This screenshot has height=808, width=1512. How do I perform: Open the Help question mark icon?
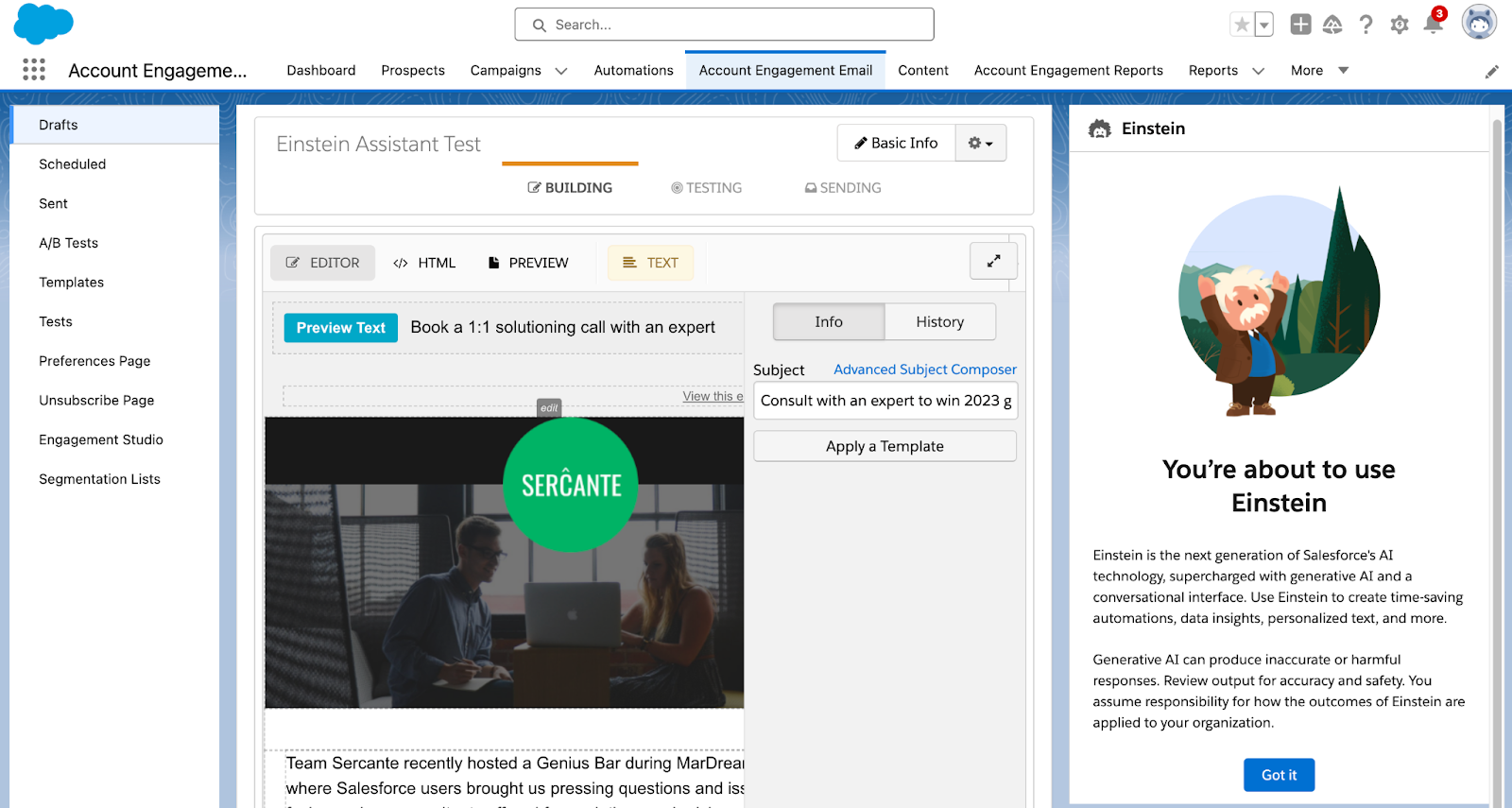click(x=1366, y=25)
